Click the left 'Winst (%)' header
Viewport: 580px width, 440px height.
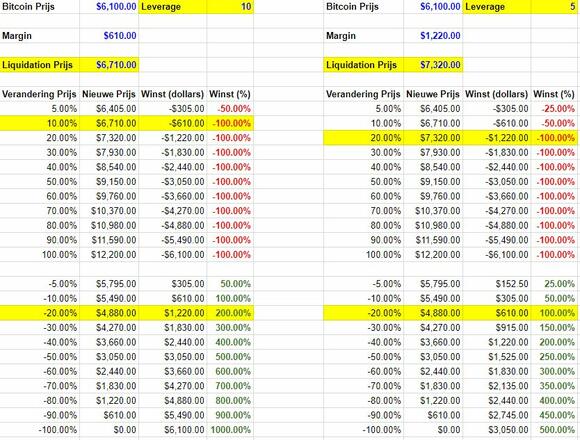230,94
